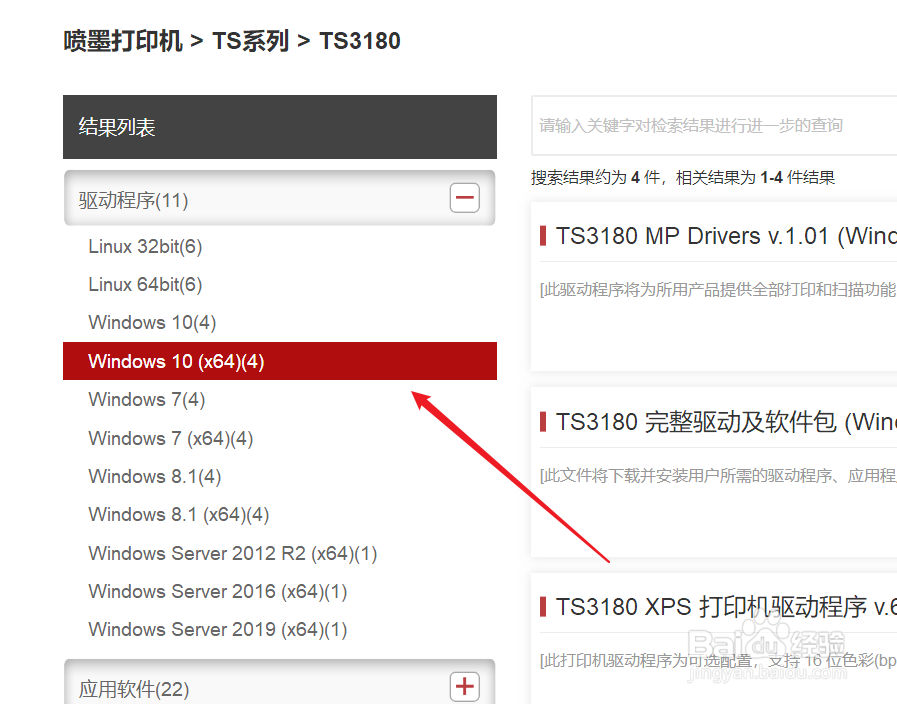The image size is (897, 704).
Task: Open TS3180 MP Drivers v.1.01 result
Action: click(x=726, y=236)
